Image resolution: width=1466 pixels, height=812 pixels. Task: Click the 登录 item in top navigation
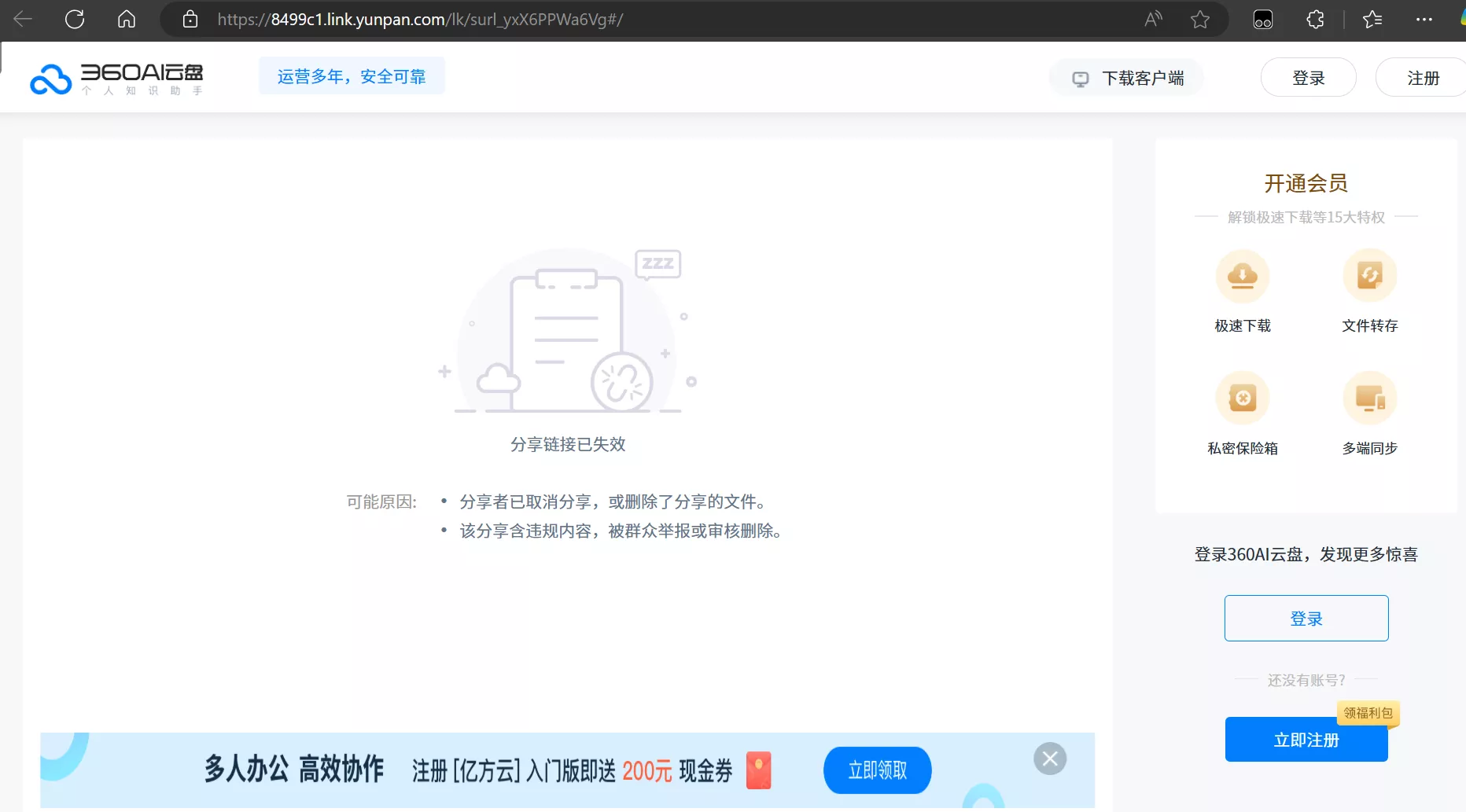tap(1307, 77)
